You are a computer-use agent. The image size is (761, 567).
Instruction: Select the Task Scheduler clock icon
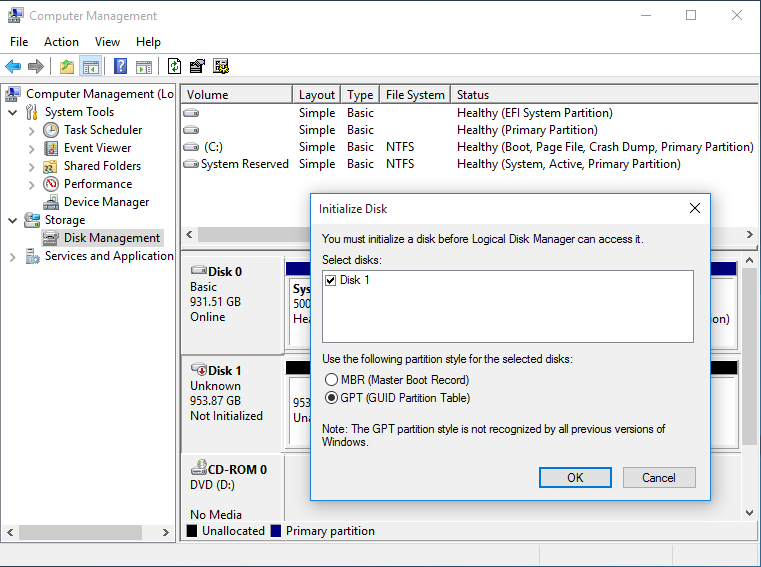[51, 130]
